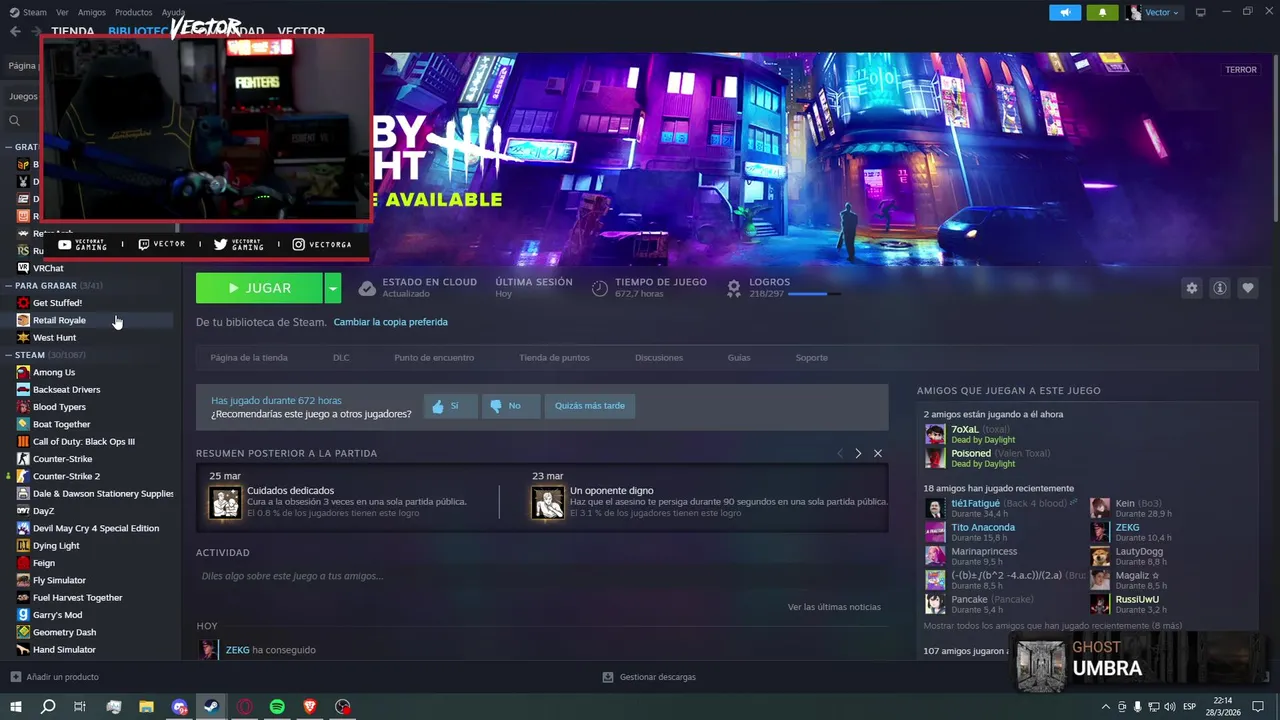Open the Soporte tab
The height and width of the screenshot is (720, 1280).
tap(812, 357)
